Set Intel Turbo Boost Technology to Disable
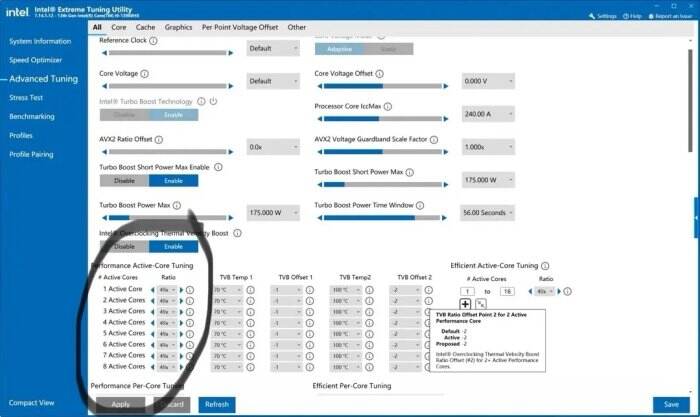700x417 pixels. (x=124, y=115)
